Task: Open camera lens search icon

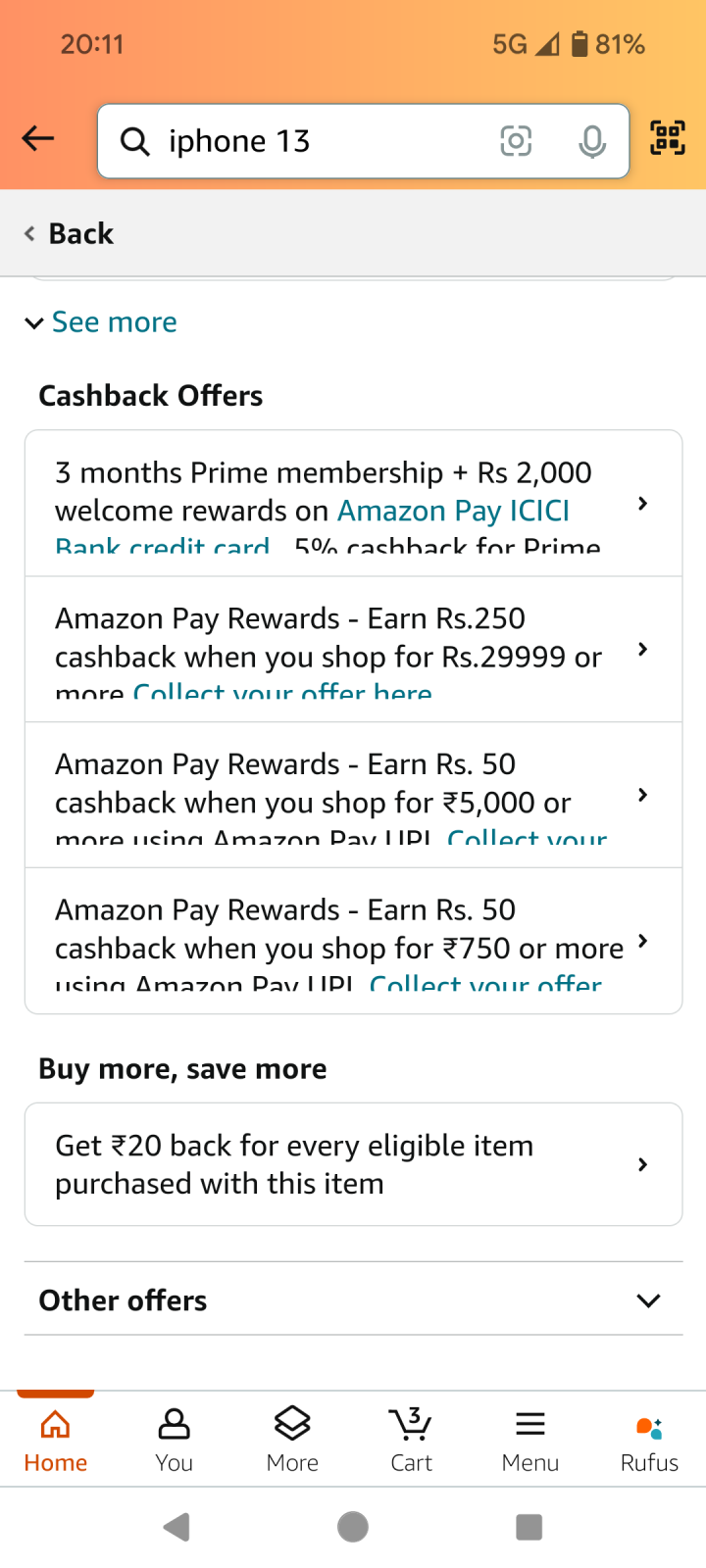Action: tap(516, 141)
